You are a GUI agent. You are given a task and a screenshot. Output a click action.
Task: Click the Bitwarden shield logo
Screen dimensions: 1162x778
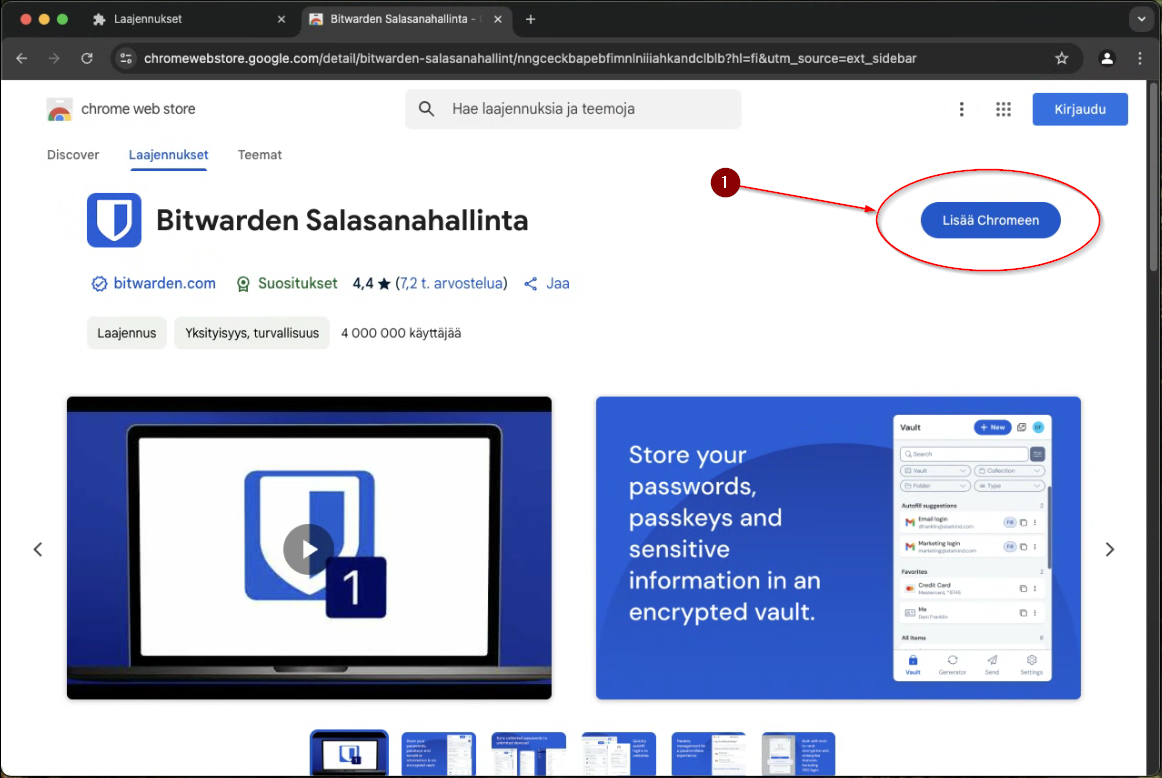click(114, 220)
